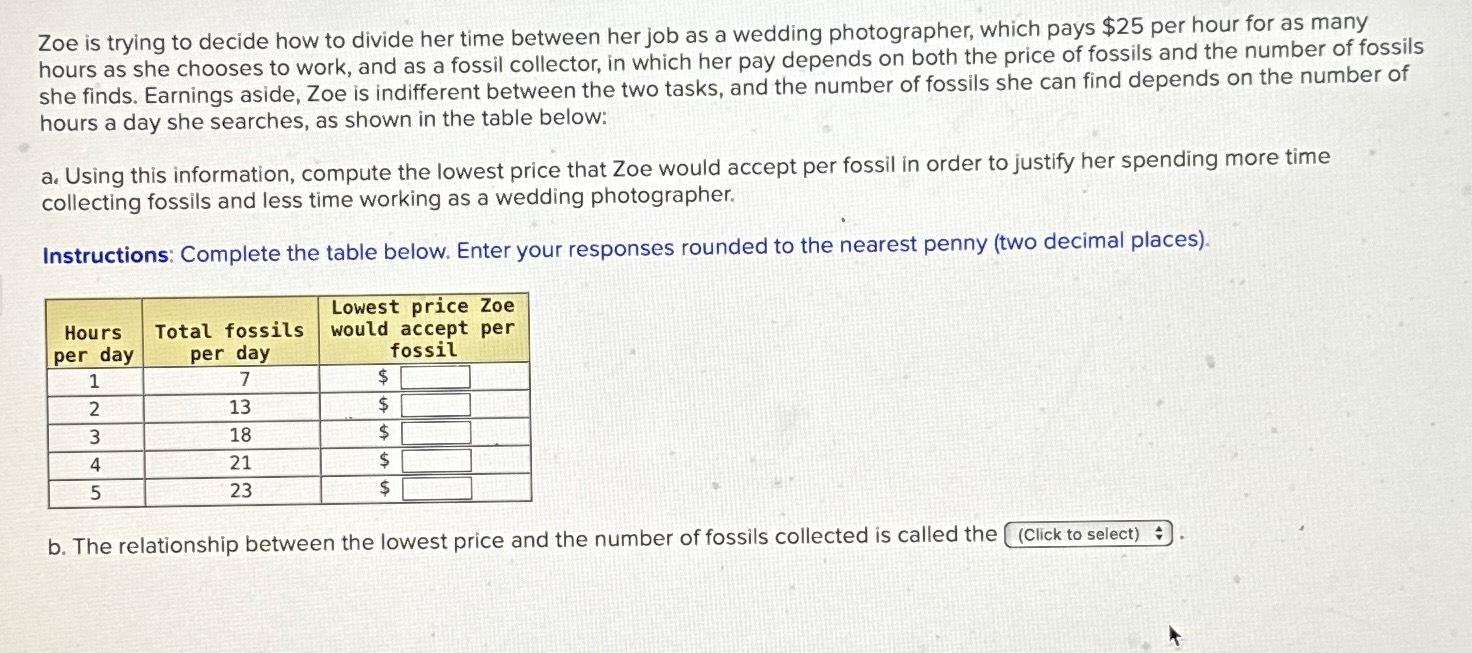Select the Hours per day column header

coord(92,340)
